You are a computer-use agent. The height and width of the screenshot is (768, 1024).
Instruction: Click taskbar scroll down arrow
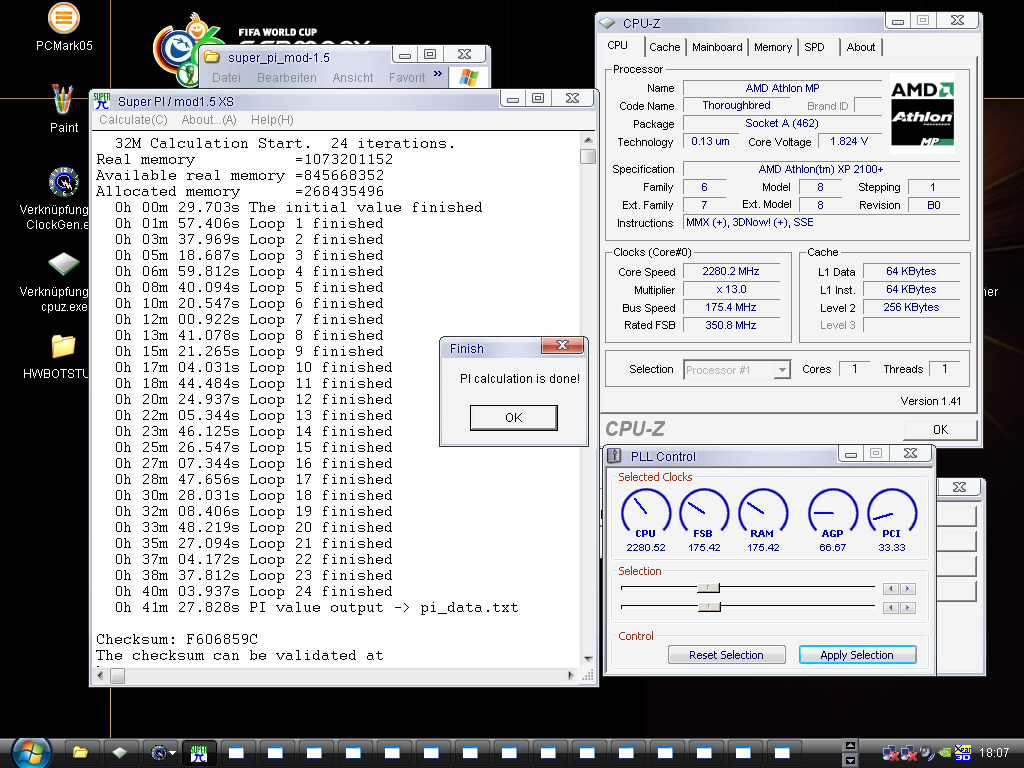(850, 760)
